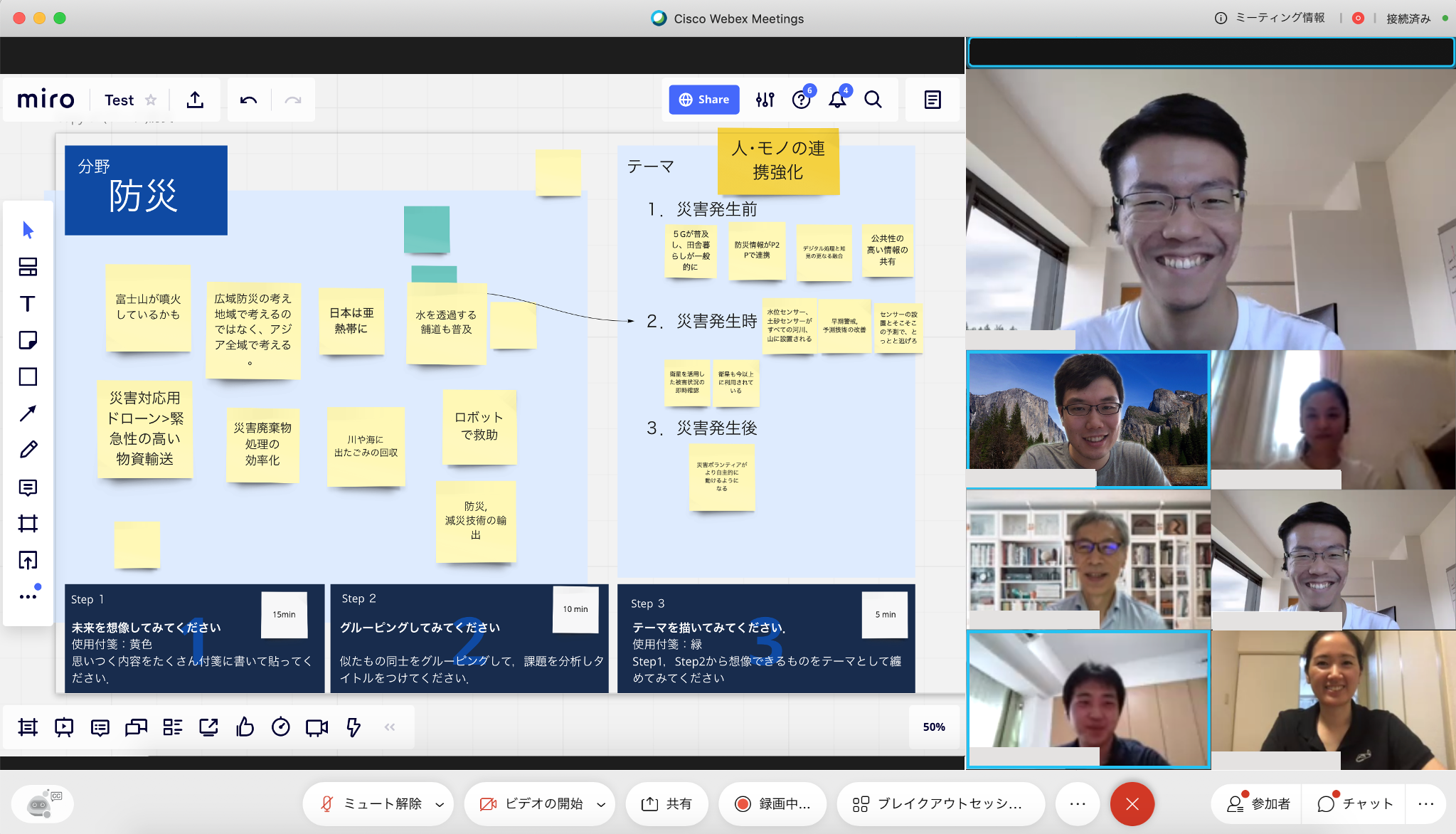
Task: Open Miro notifications bell
Action: (837, 100)
